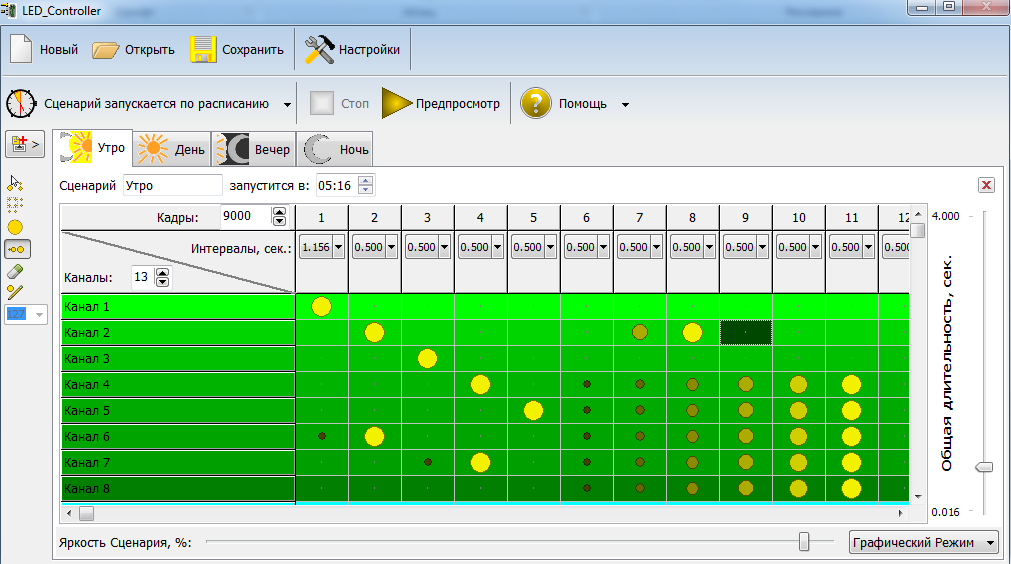Open frame 1 interval 1.156 dropdown
This screenshot has width=1011, height=564.
pyautogui.click(x=339, y=248)
